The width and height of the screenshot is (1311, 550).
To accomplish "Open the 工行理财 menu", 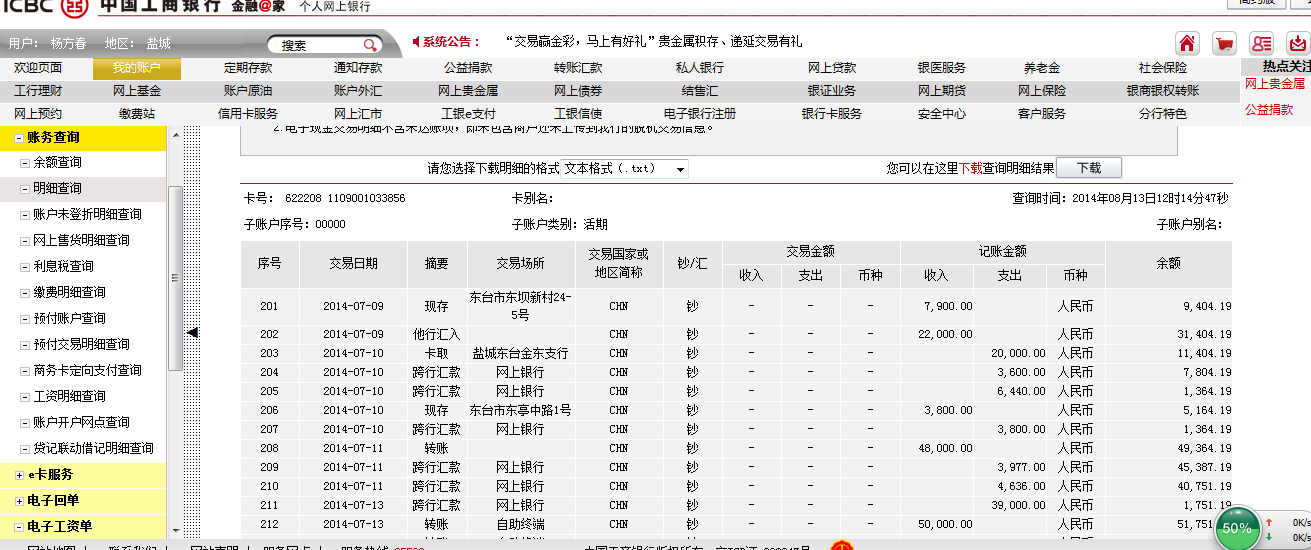I will pyautogui.click(x=38, y=91).
